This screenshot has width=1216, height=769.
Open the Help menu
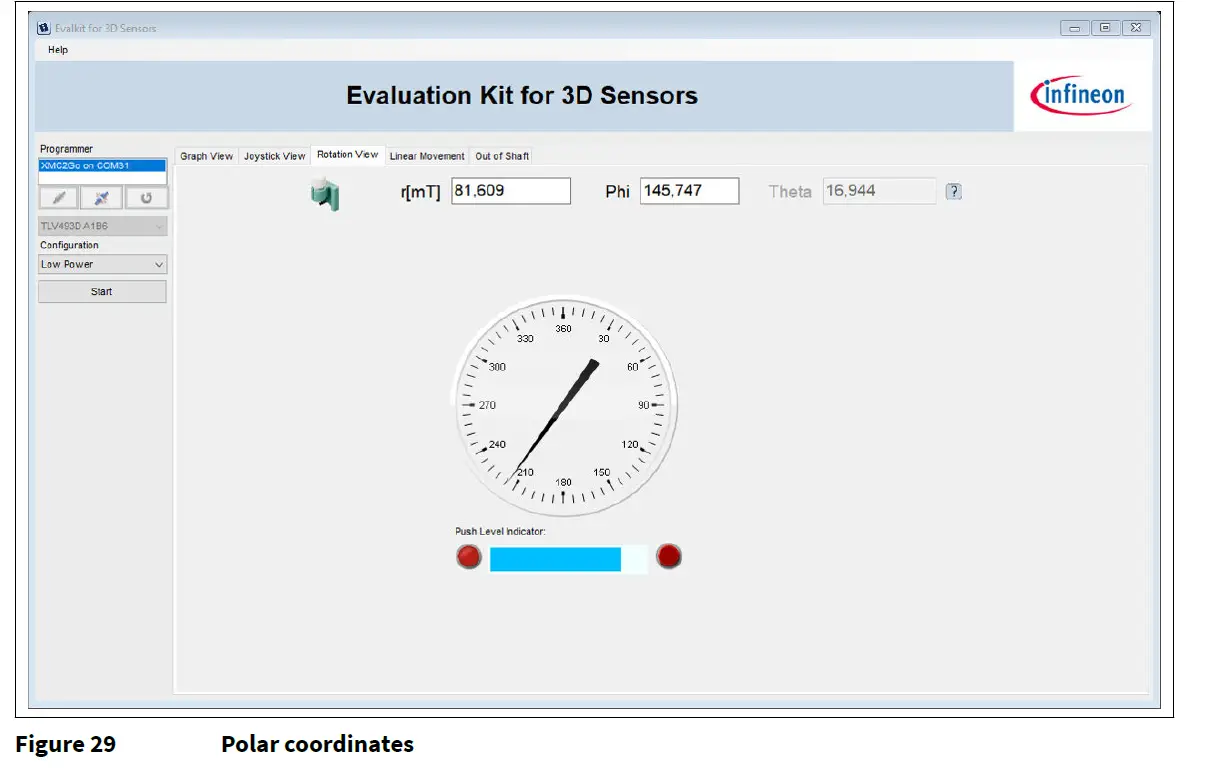point(57,49)
